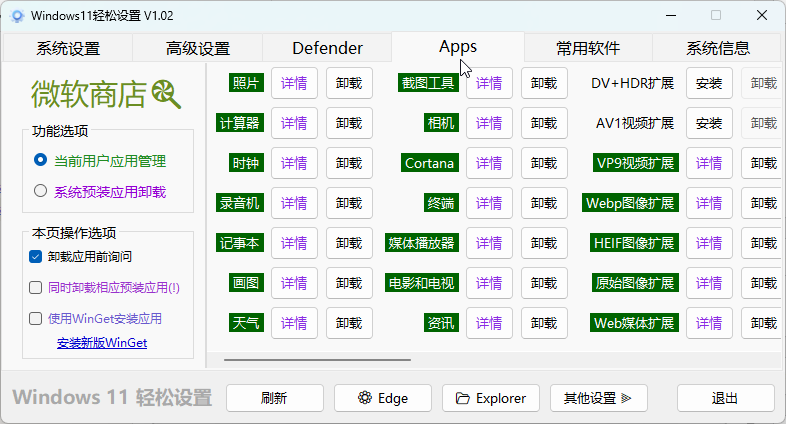Uninstall 画图 app

tap(349, 284)
